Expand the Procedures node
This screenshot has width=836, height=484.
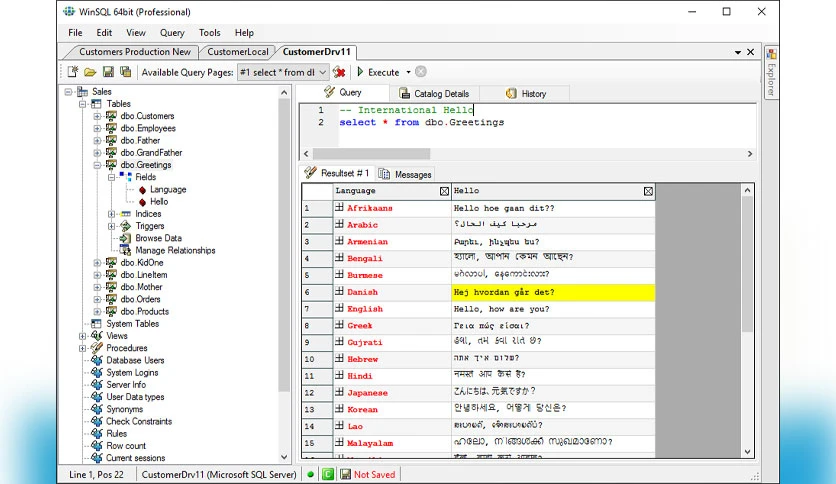[83, 348]
